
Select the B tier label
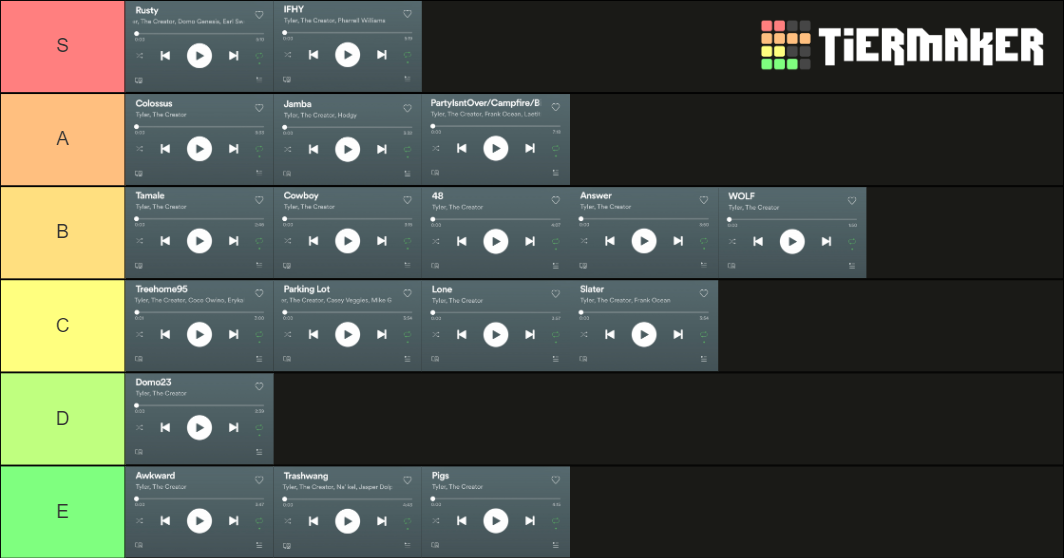[x=62, y=231]
